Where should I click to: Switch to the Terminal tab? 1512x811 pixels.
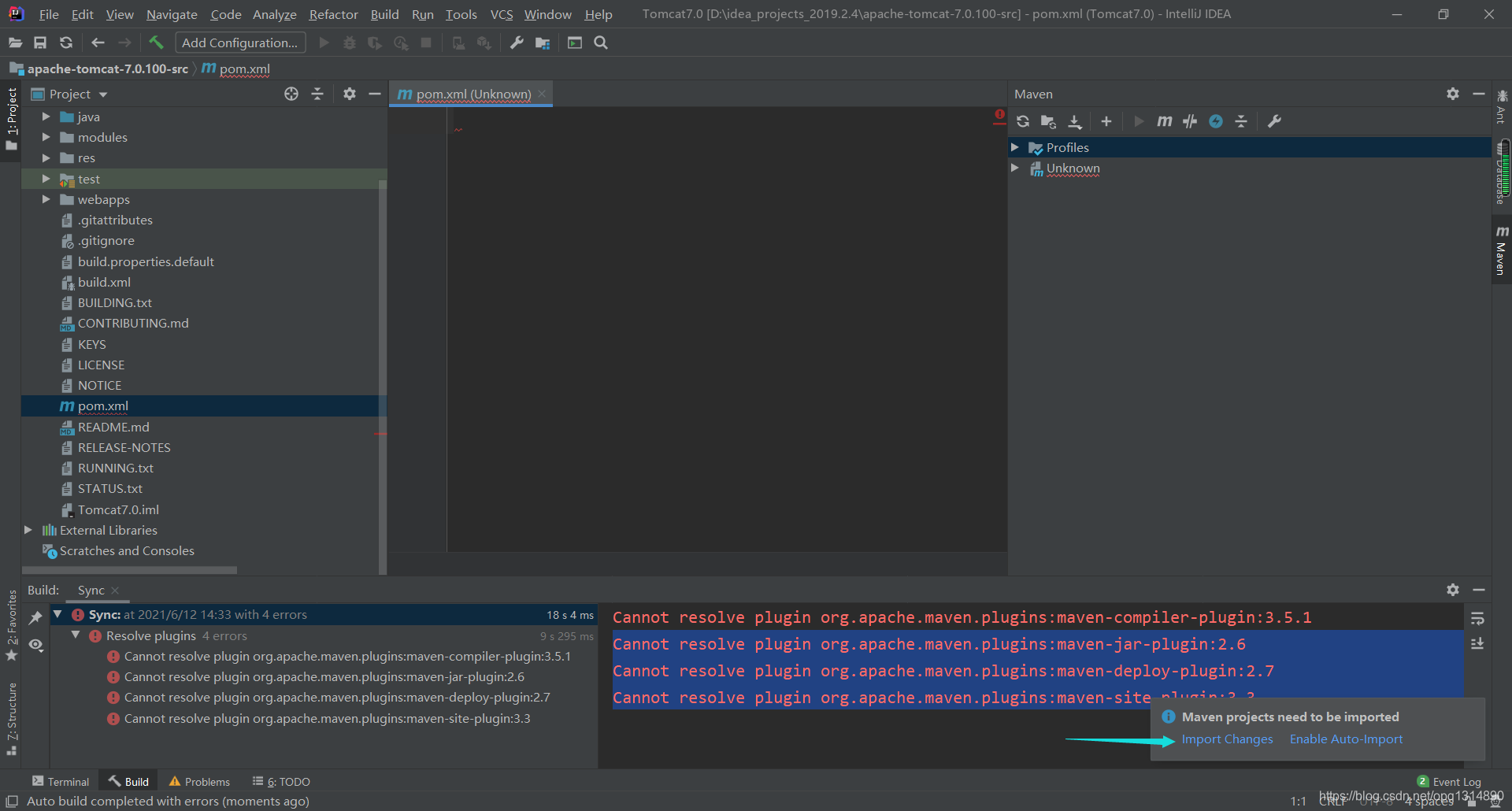61,781
